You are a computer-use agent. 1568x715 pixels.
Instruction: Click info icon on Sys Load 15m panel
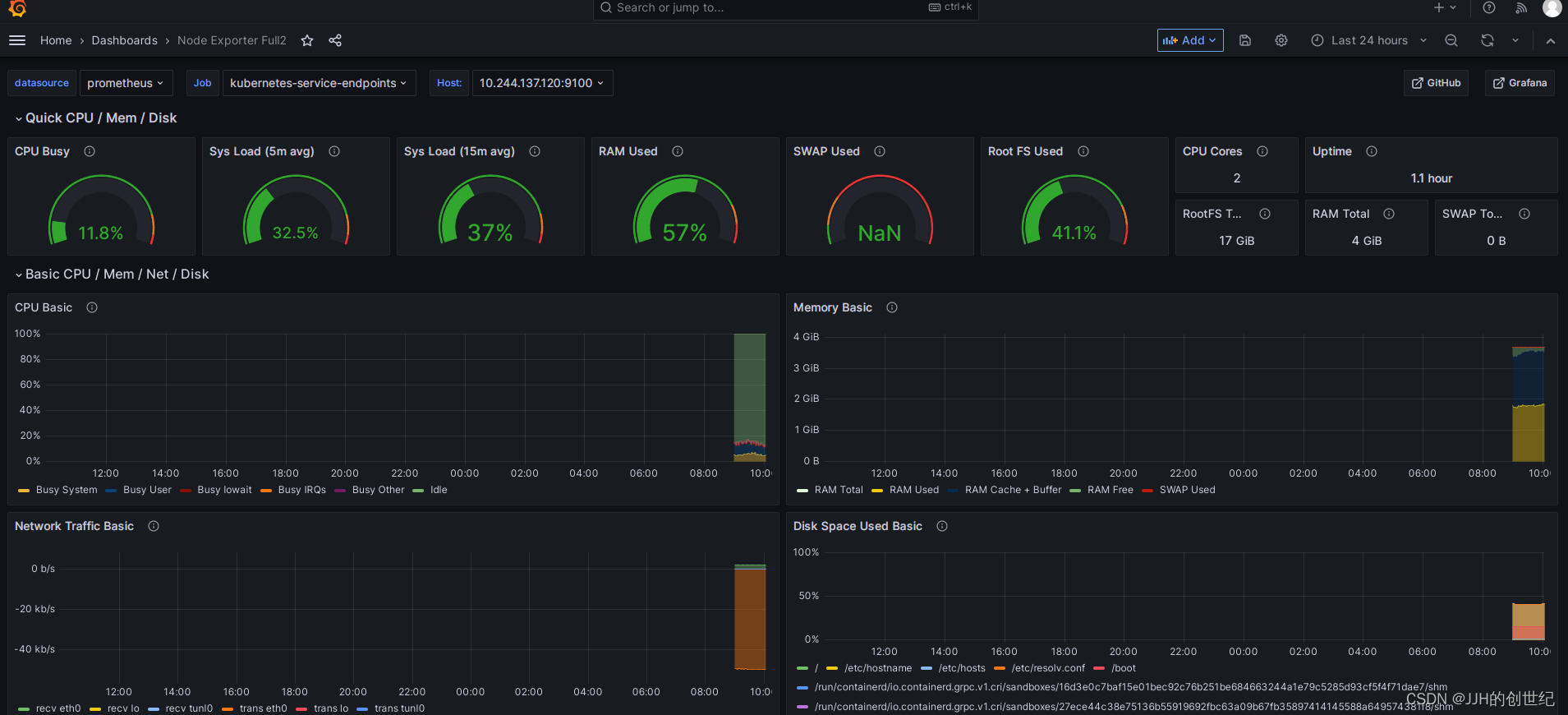[535, 151]
